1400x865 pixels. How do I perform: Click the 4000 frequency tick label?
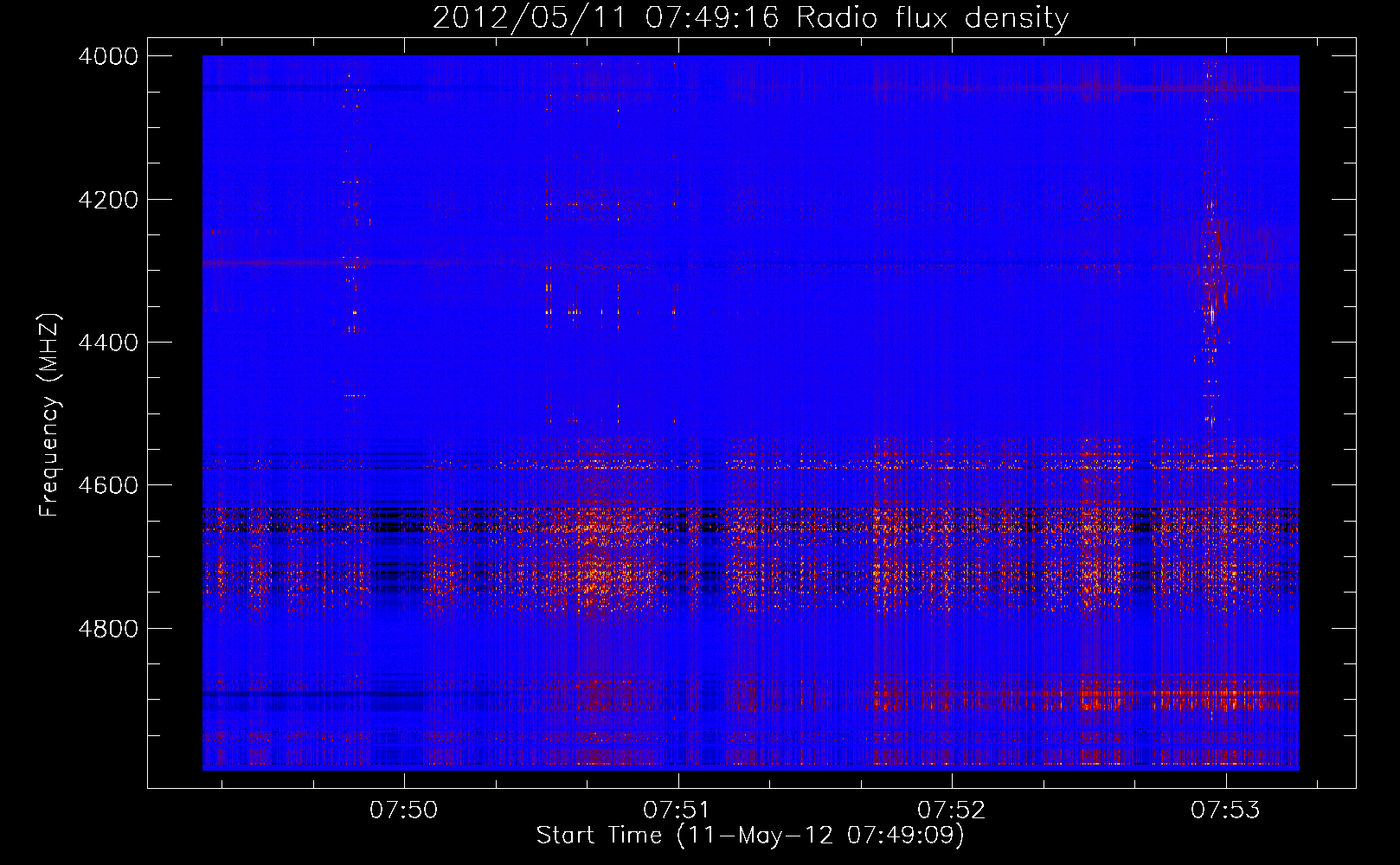point(108,56)
